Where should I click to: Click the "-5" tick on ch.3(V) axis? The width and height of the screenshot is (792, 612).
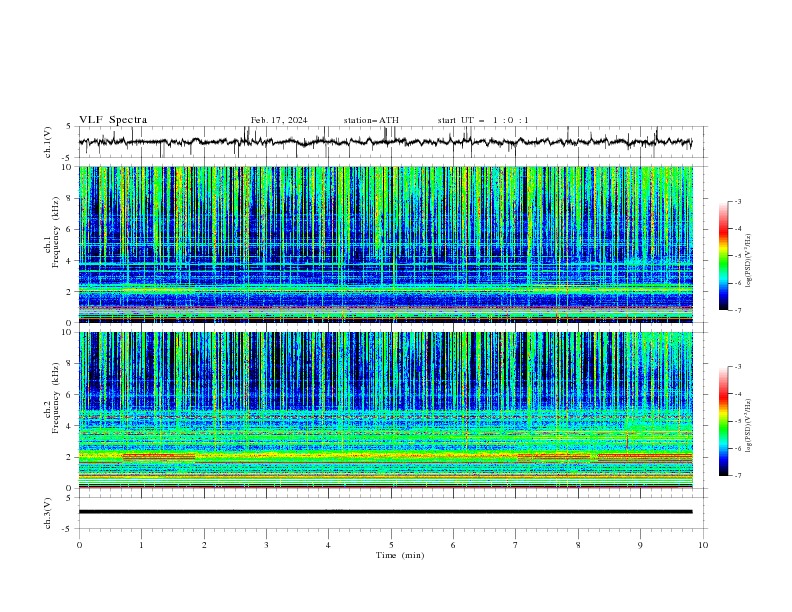(x=68, y=529)
